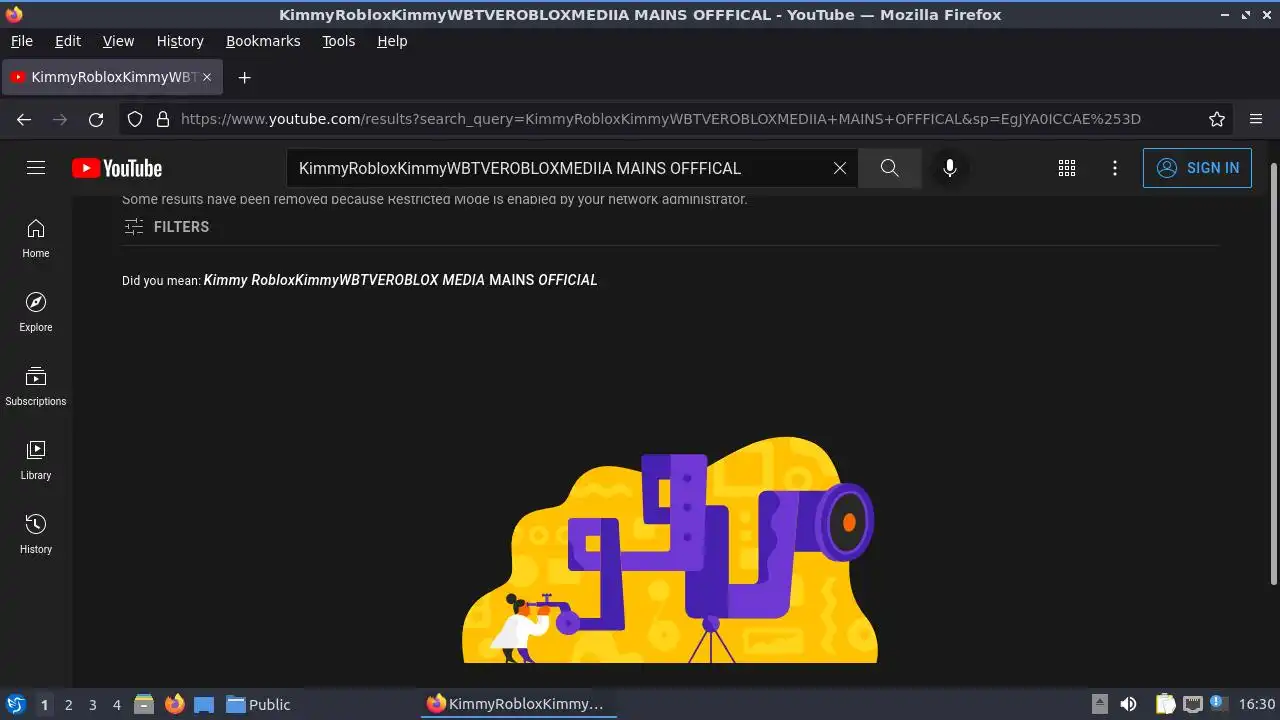This screenshot has height=720, width=1280.
Task: Open the File menu
Action: point(21,41)
